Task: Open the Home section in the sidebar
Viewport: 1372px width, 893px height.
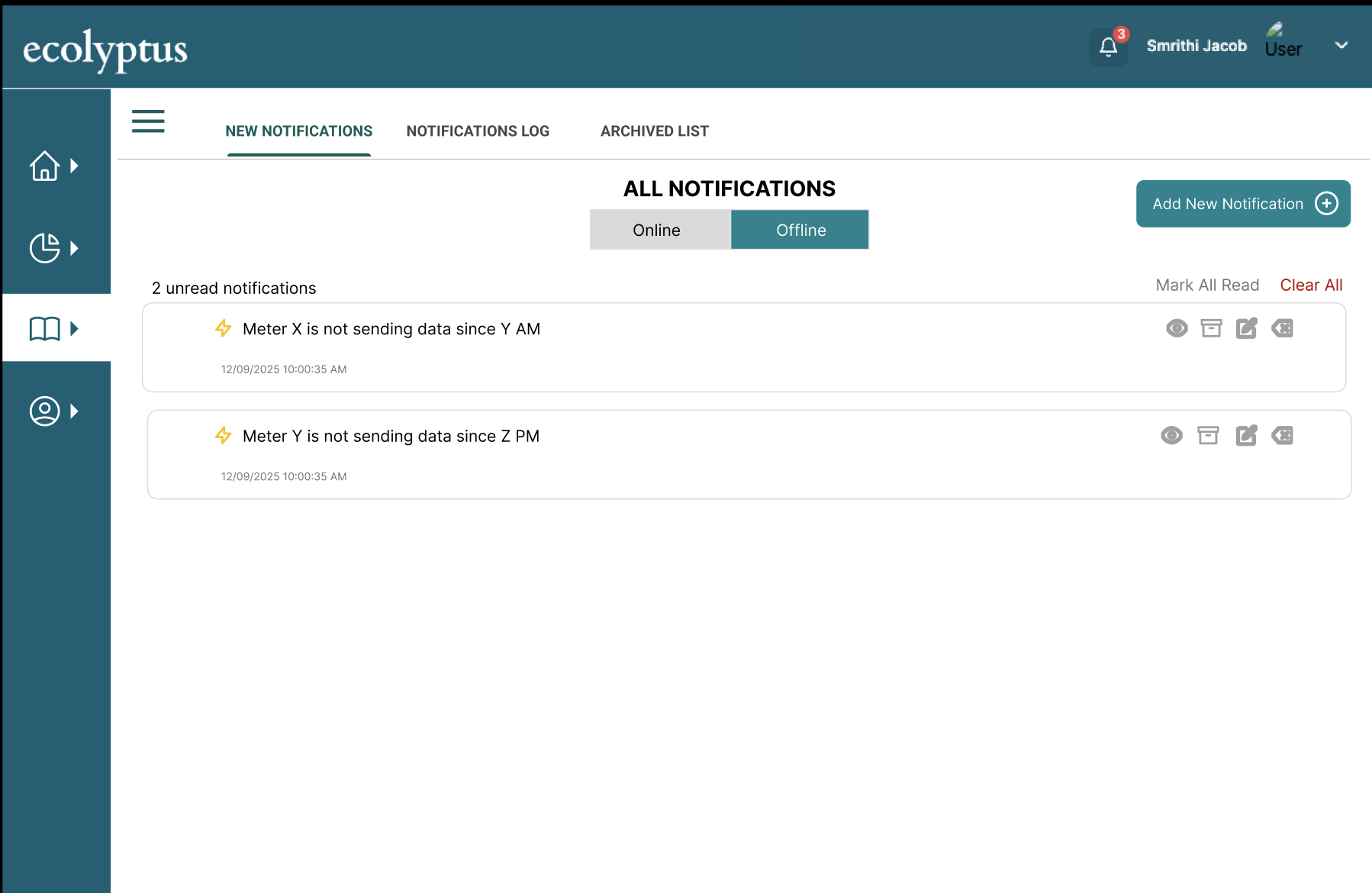Action: (x=45, y=166)
